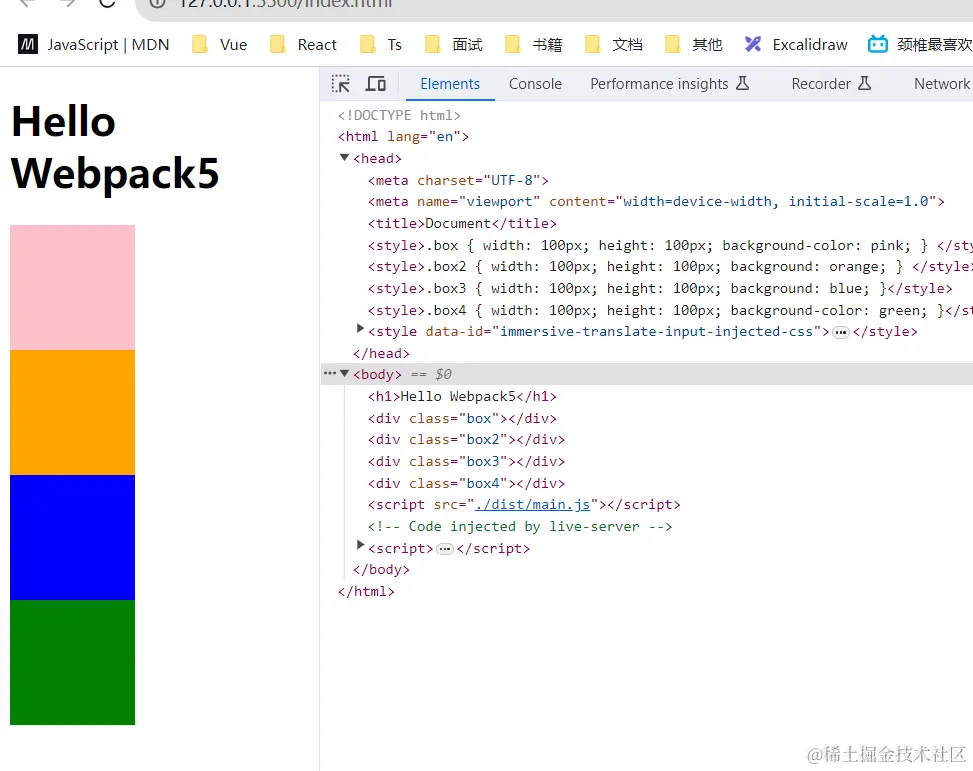Open the 面试 bookmark folder
Screen dimensions: 973x771
pyautogui.click(x=454, y=45)
